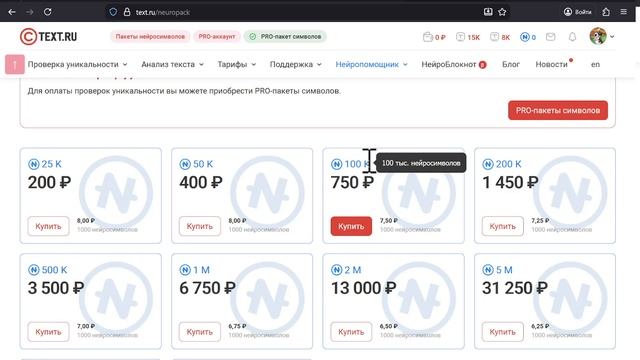
Task: Open the browser hamburger menu
Action: [624, 12]
